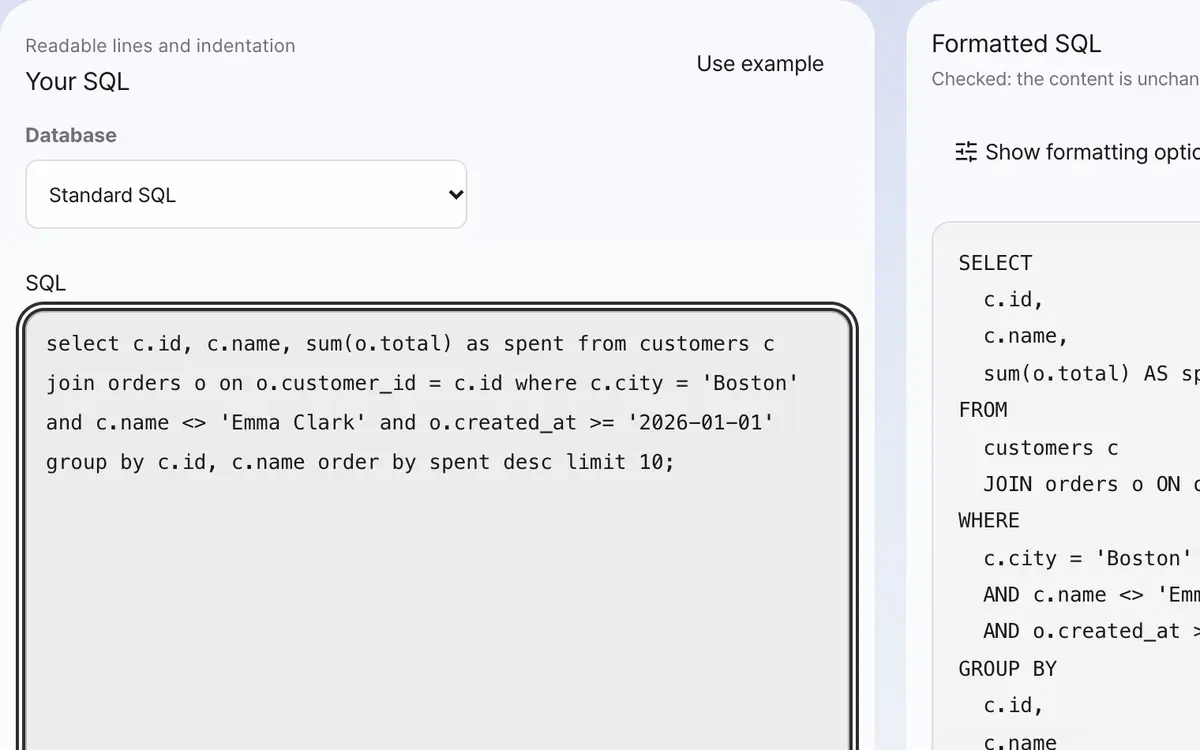The image size is (1200, 750).
Task: Click the Use example button
Action: pos(760,64)
